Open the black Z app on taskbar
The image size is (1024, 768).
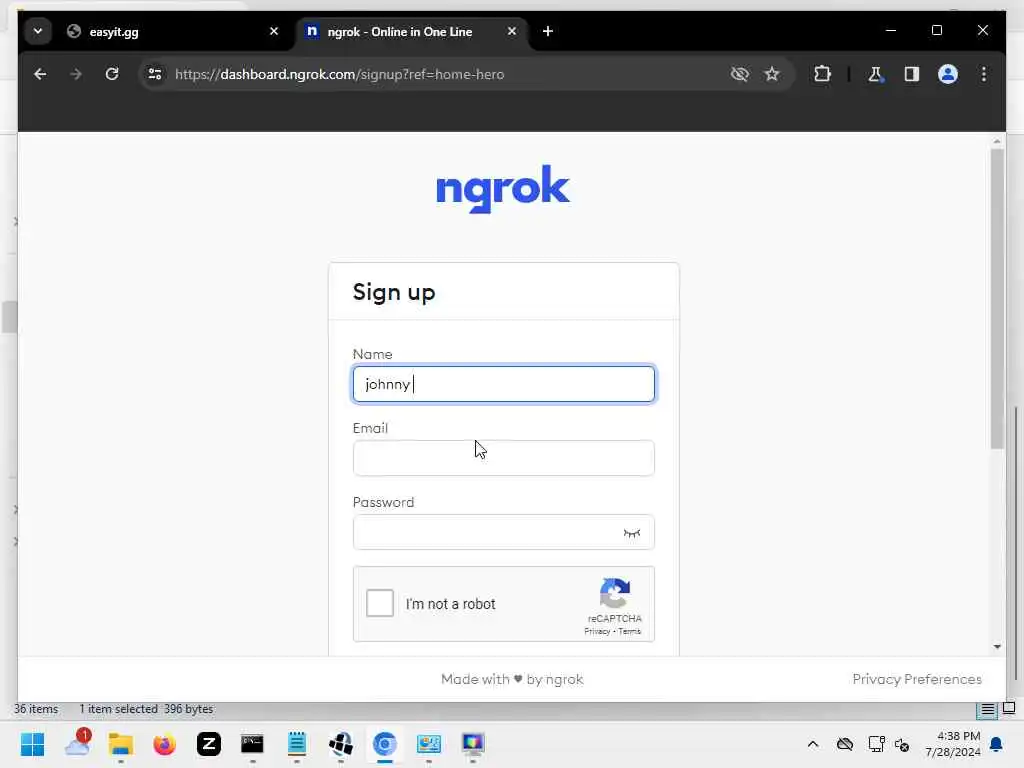tap(209, 744)
